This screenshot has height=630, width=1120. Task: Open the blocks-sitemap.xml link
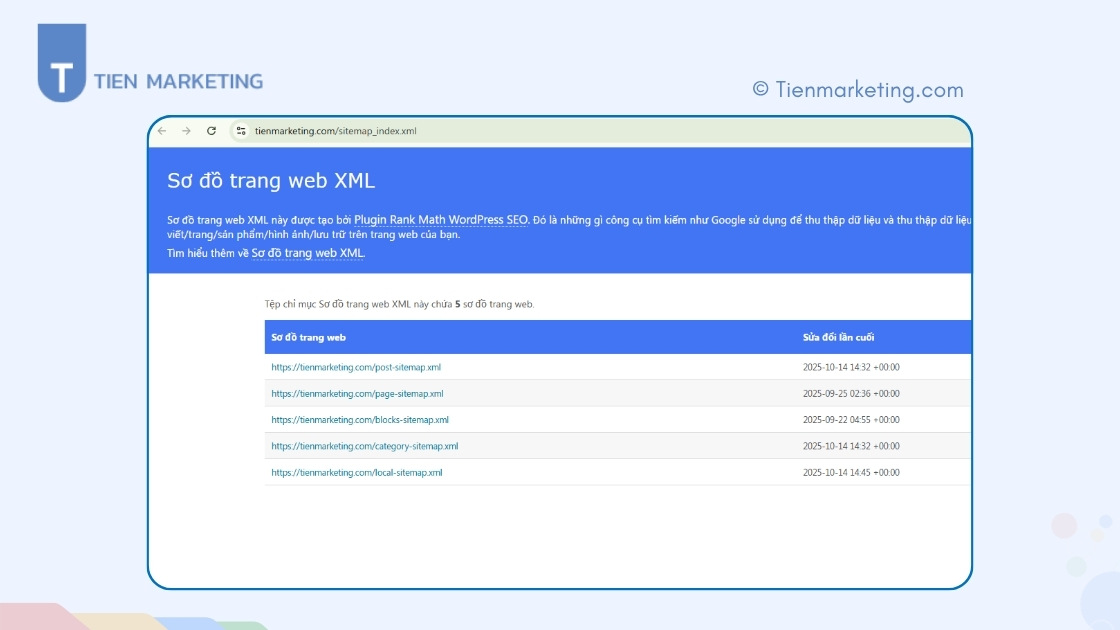(x=360, y=420)
